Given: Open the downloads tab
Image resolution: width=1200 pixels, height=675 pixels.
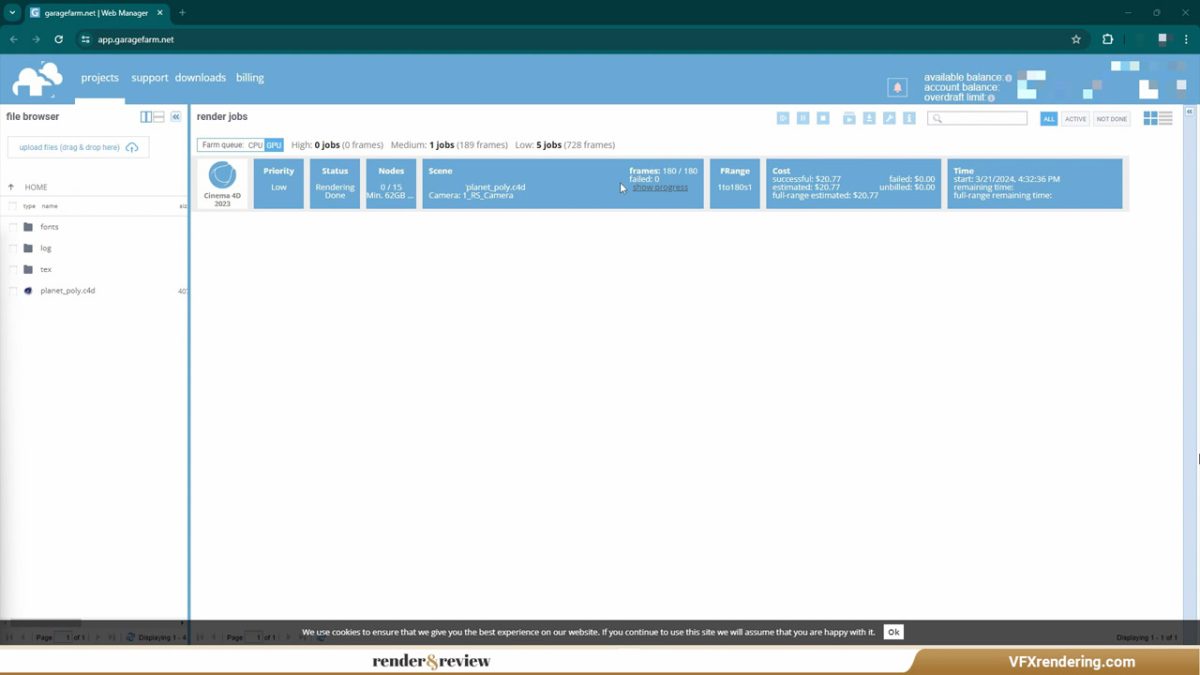Looking at the screenshot, I should 200,78.
